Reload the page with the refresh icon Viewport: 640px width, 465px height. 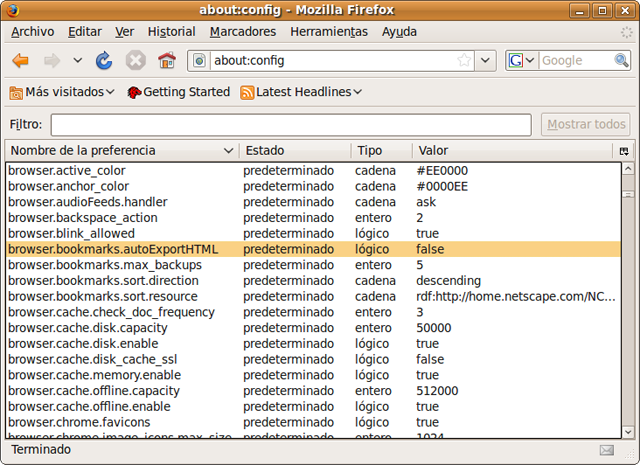click(104, 61)
